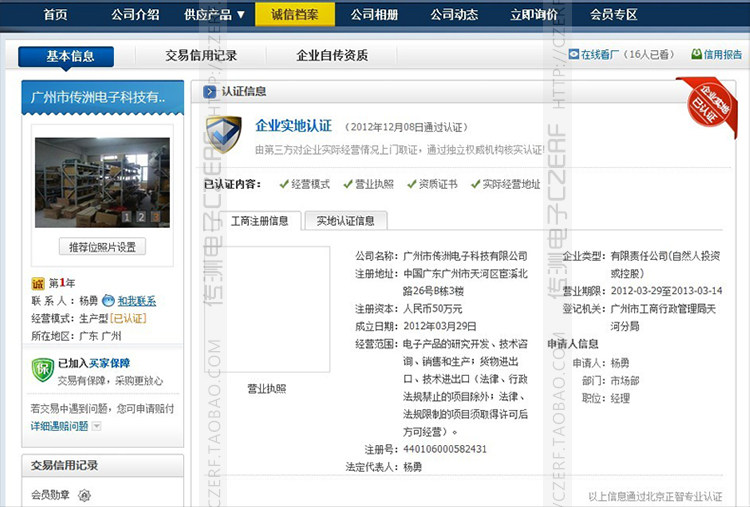Click the 以上信息通过北京正智专业认证 footer note
This screenshot has height=507, width=750.
pos(655,496)
